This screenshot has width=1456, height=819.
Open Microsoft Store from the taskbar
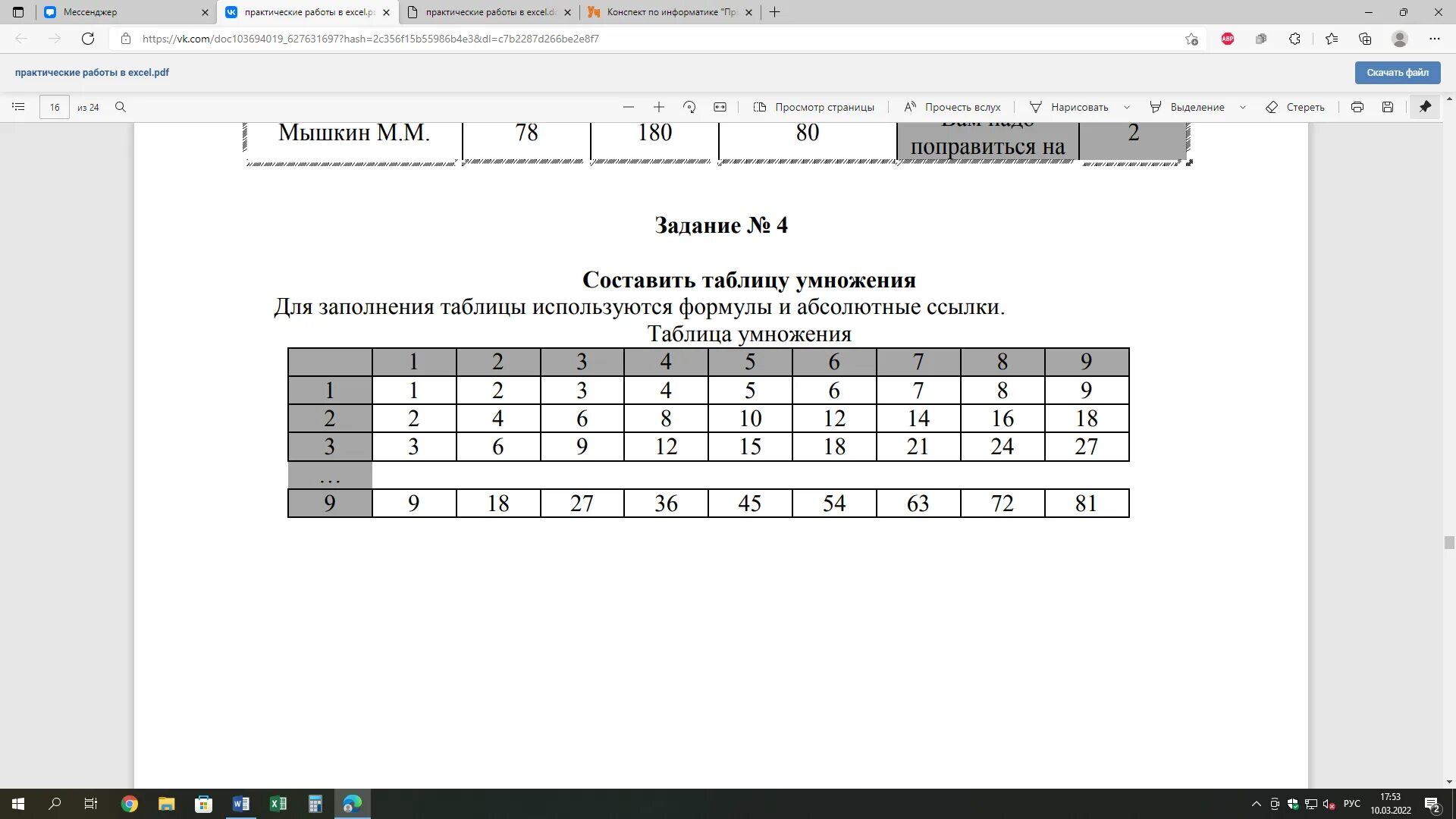click(x=203, y=804)
